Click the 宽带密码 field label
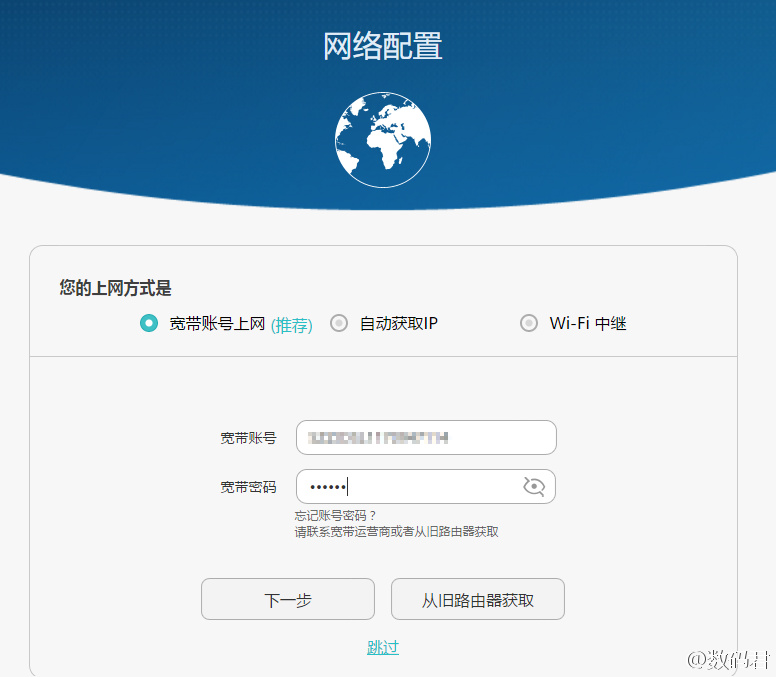776x677 pixels. (249, 487)
